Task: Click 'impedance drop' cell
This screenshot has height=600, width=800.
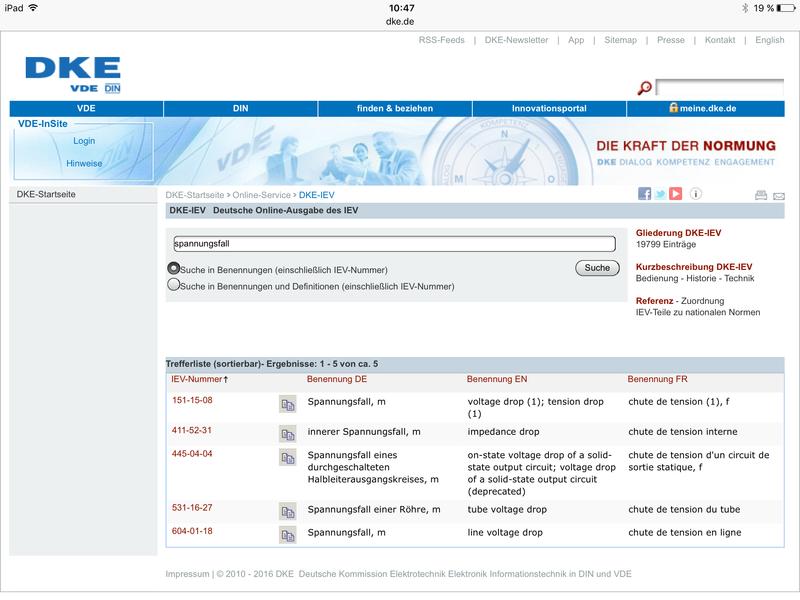Action: pyautogui.click(x=504, y=432)
